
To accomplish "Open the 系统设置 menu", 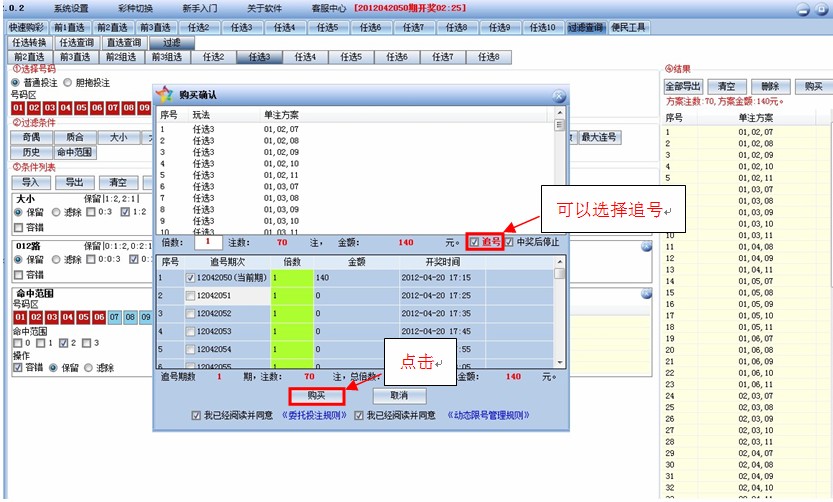I will (x=71, y=8).
